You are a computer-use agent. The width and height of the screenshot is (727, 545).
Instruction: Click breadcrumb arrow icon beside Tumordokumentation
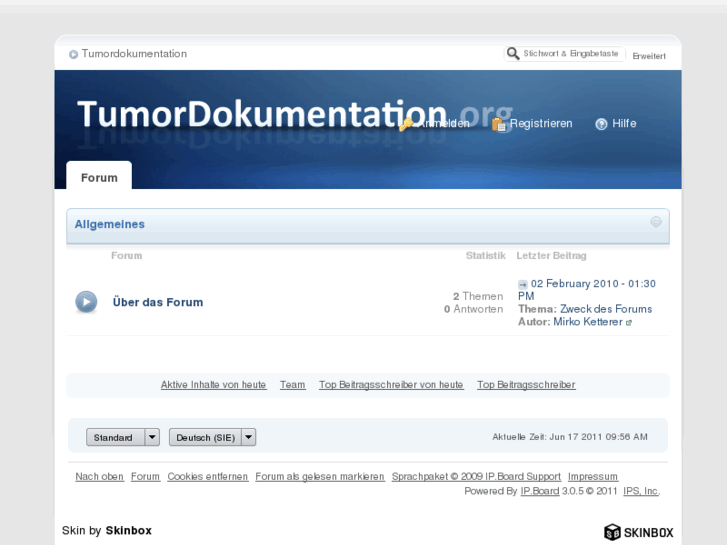tap(73, 54)
